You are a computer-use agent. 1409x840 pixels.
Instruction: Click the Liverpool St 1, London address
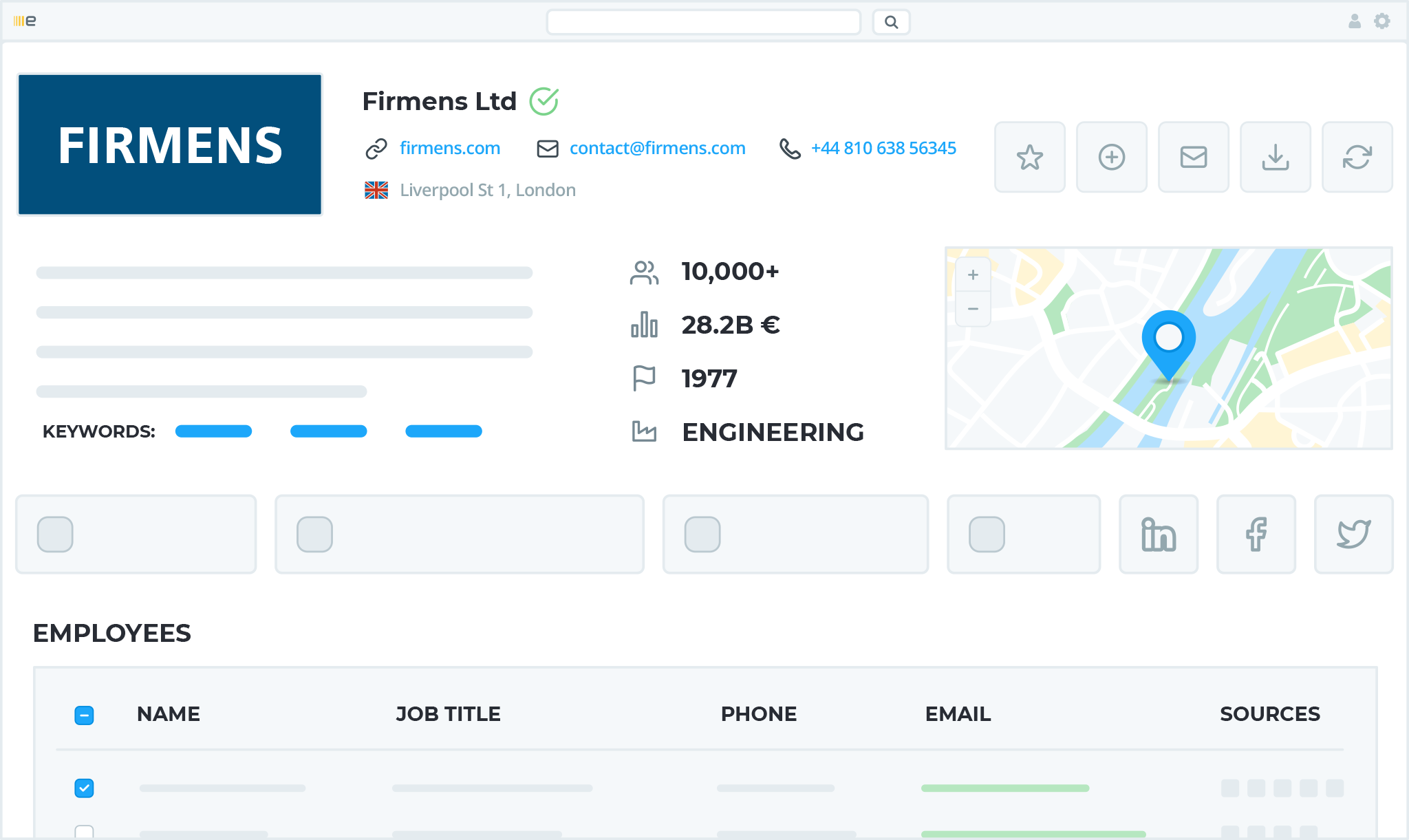[488, 190]
